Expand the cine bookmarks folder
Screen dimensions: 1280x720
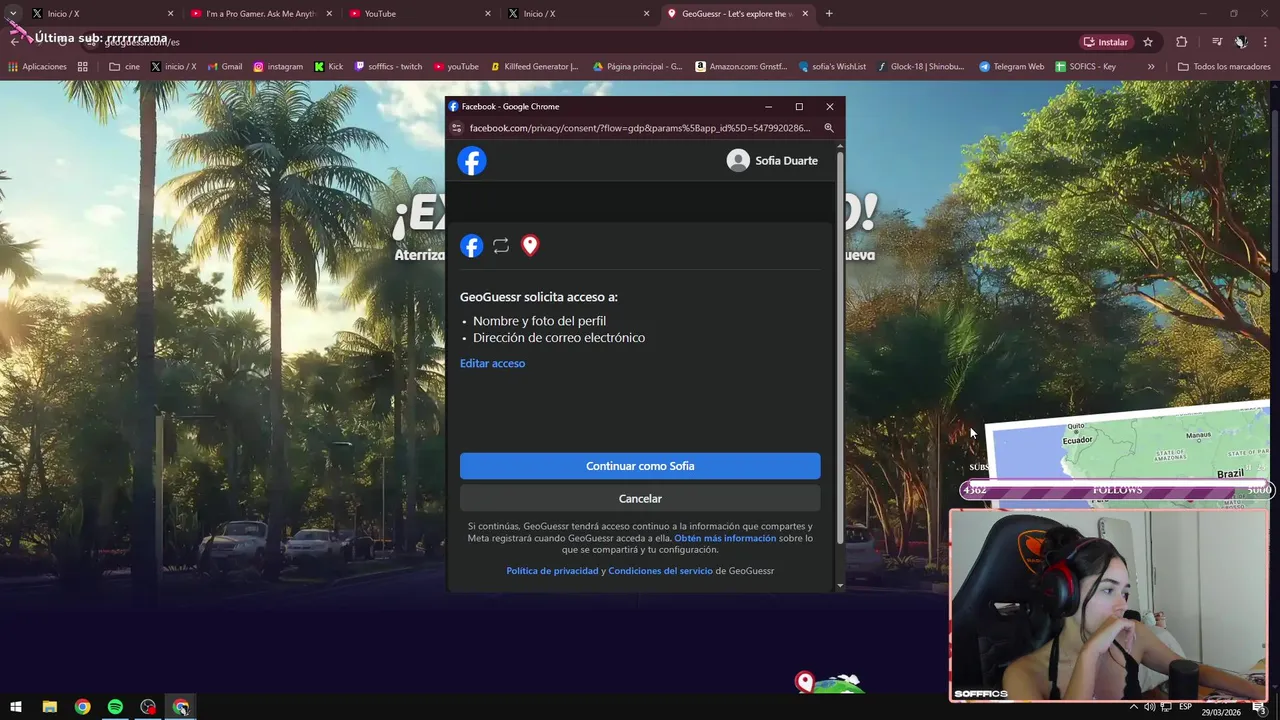point(124,67)
